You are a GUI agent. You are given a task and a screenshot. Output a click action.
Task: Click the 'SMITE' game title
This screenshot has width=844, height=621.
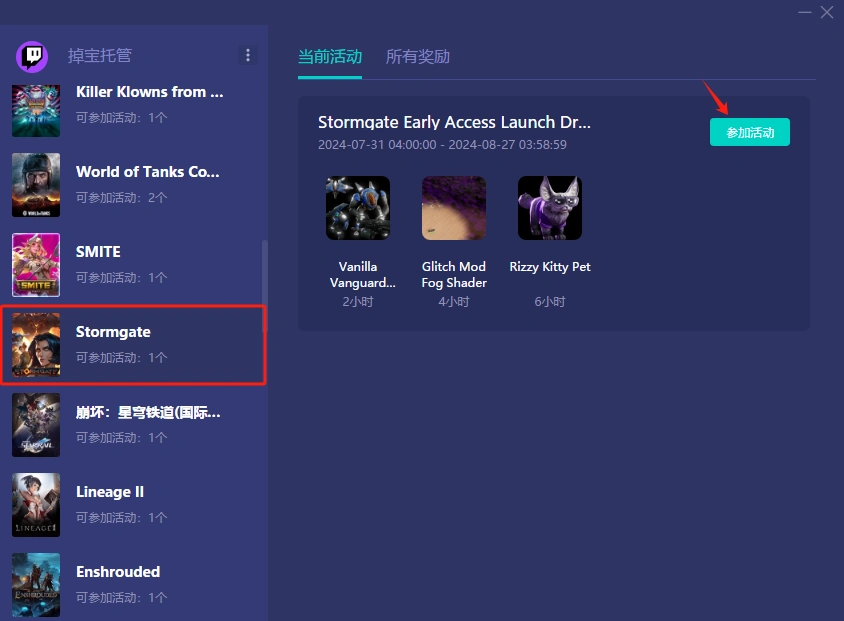(x=98, y=252)
